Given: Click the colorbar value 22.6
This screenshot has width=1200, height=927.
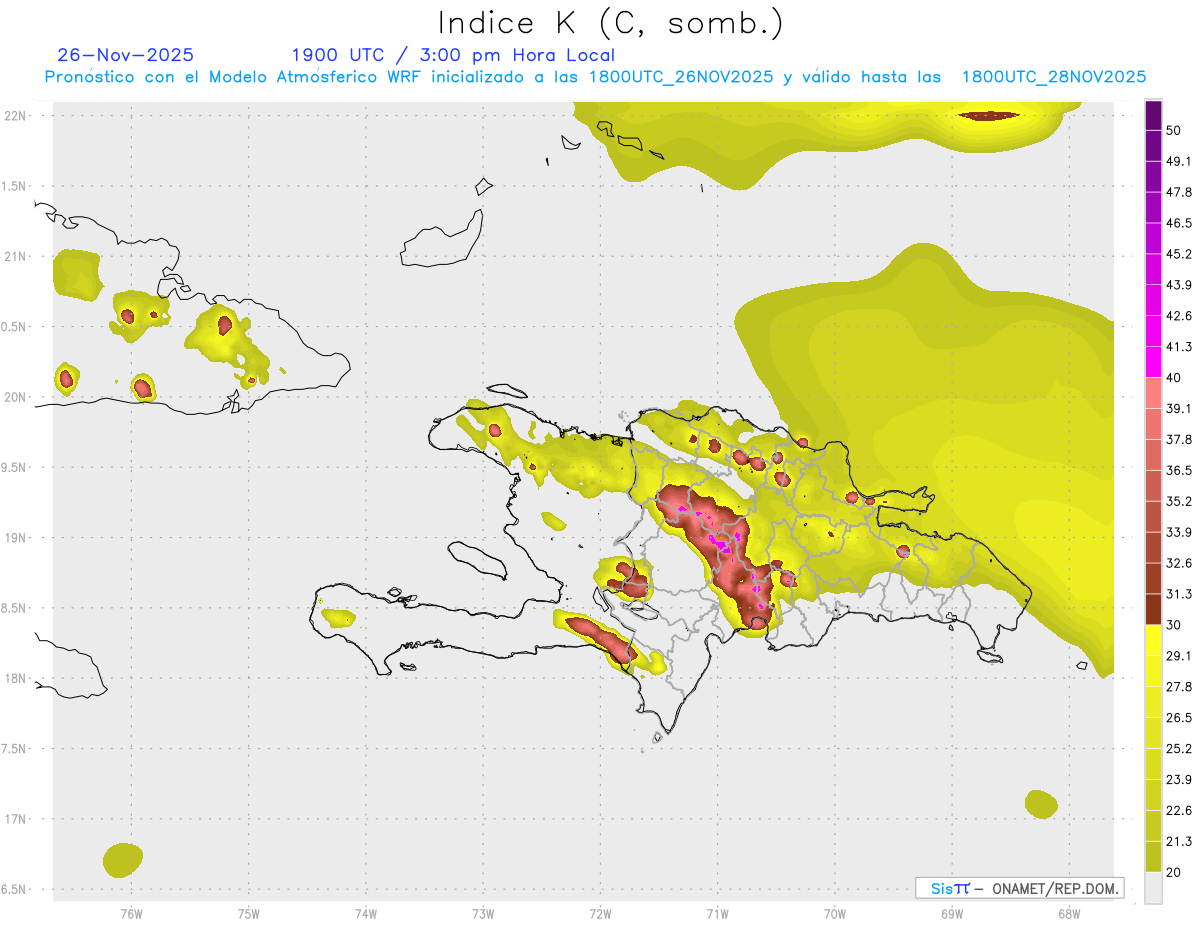Looking at the screenshot, I should tap(1179, 811).
